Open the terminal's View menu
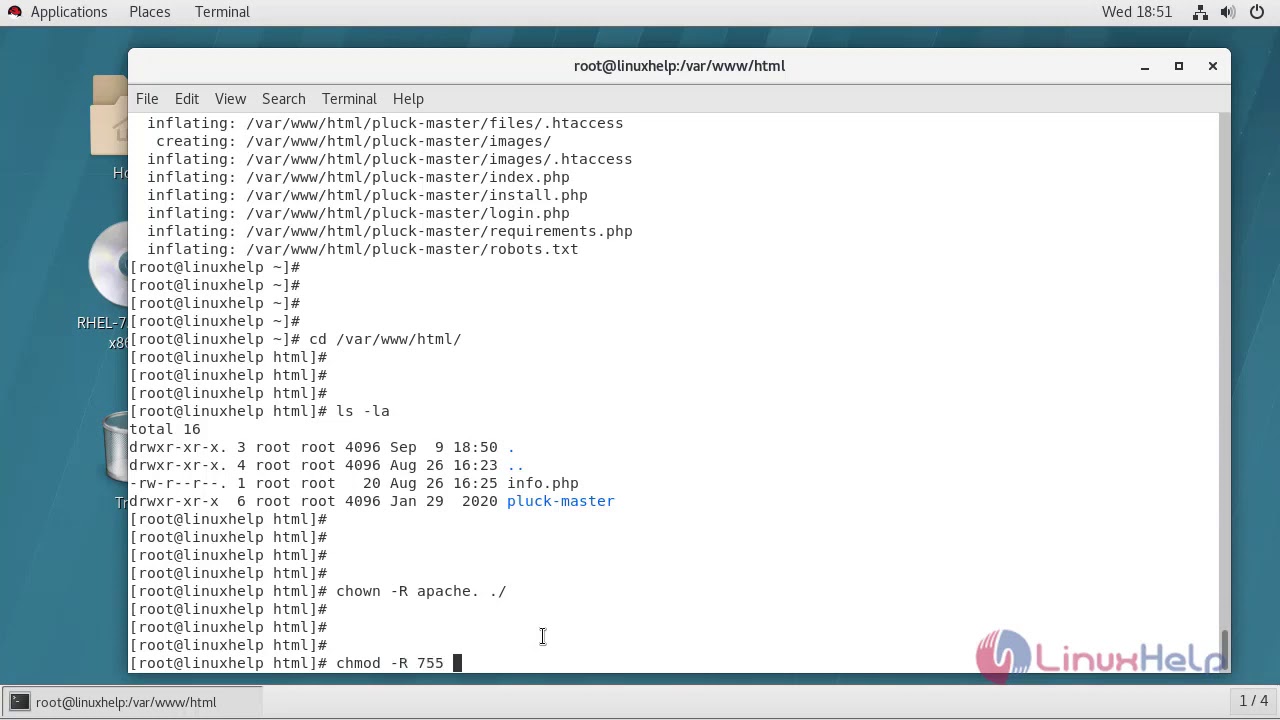 tap(230, 99)
